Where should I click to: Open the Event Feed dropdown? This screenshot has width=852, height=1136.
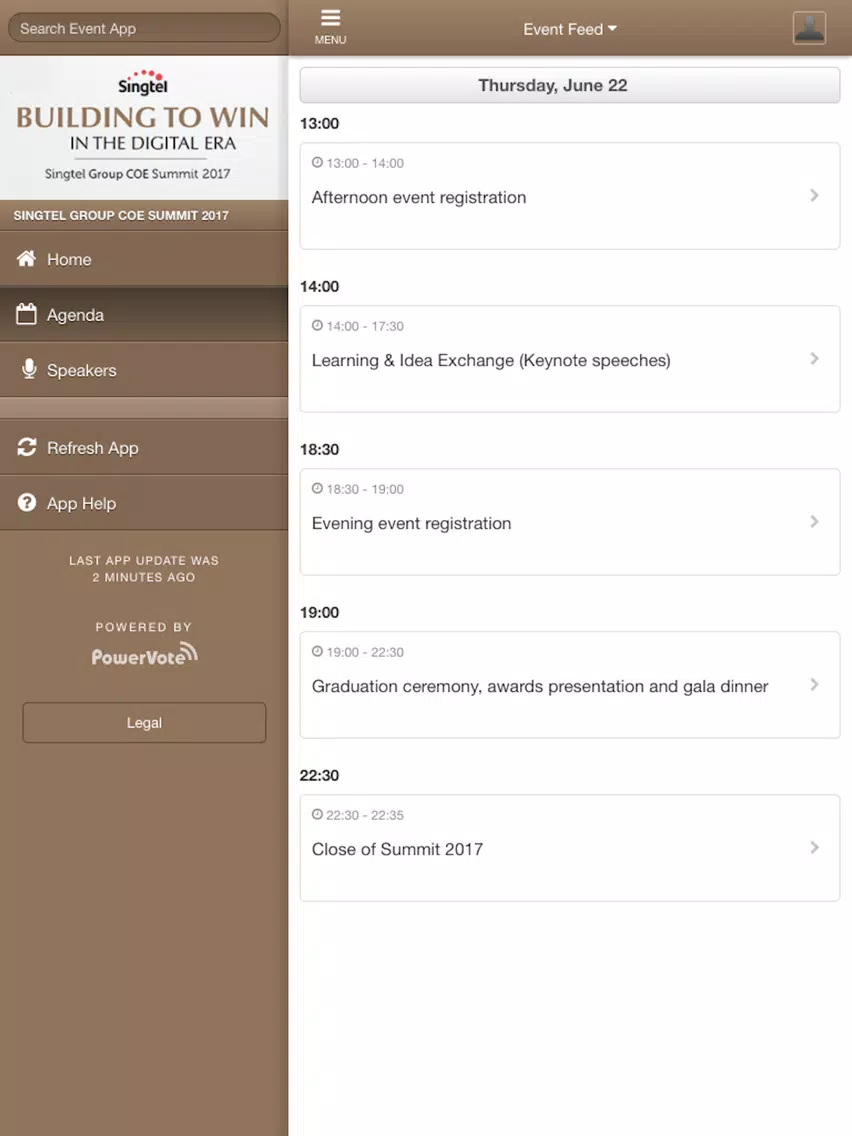(570, 29)
